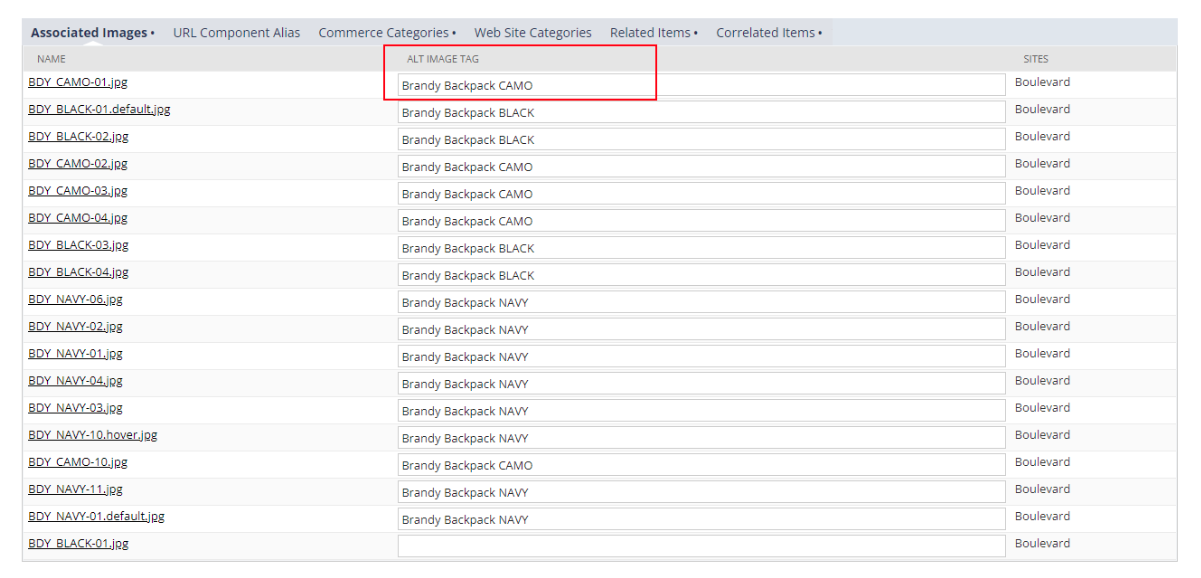Open the BDY_NAVY-10.hover.jpg link
The height and width of the screenshot is (578, 1201).
click(x=92, y=435)
